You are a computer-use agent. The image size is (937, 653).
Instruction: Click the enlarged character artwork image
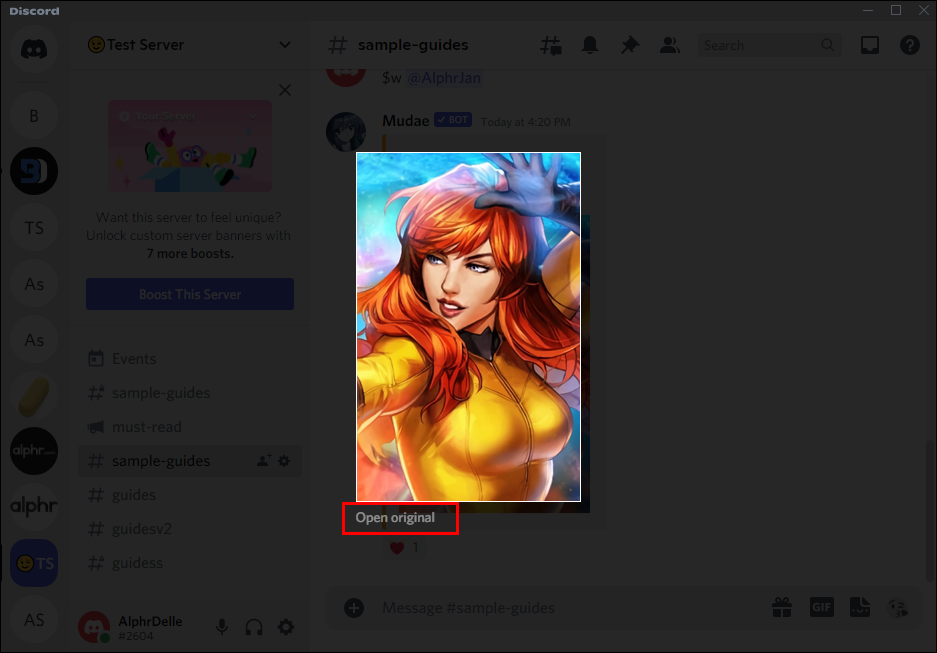468,327
